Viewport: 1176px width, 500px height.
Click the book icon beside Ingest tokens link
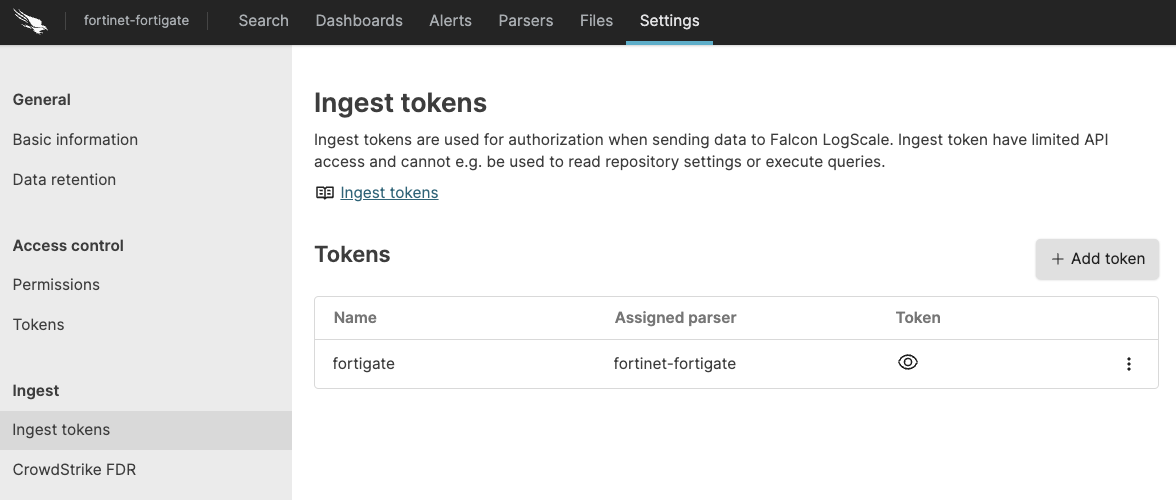pyautogui.click(x=324, y=193)
